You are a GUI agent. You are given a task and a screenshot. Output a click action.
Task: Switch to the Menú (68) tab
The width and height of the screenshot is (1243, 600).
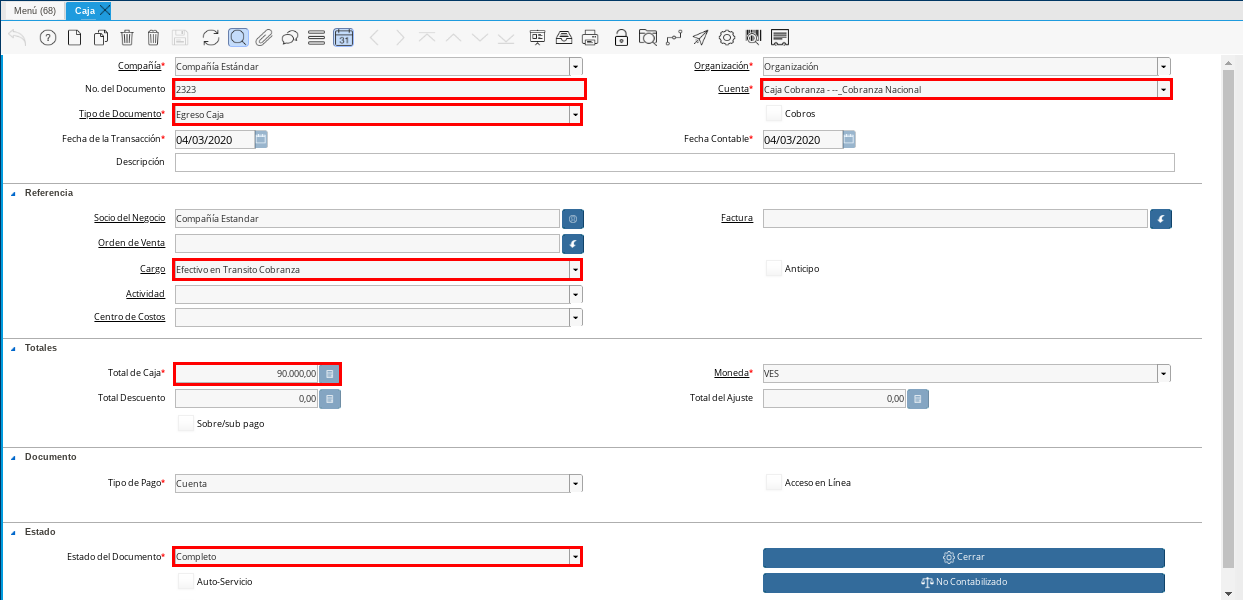point(34,10)
